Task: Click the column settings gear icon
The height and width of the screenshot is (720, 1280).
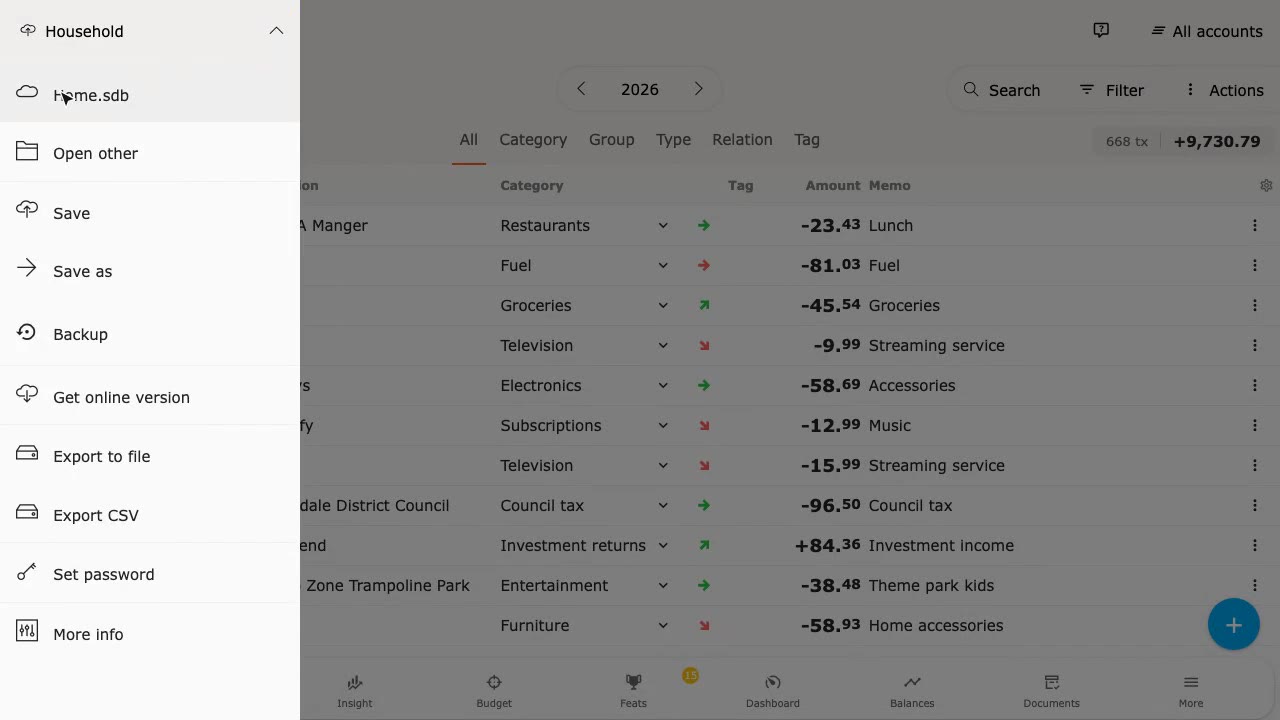Action: coord(1266,185)
